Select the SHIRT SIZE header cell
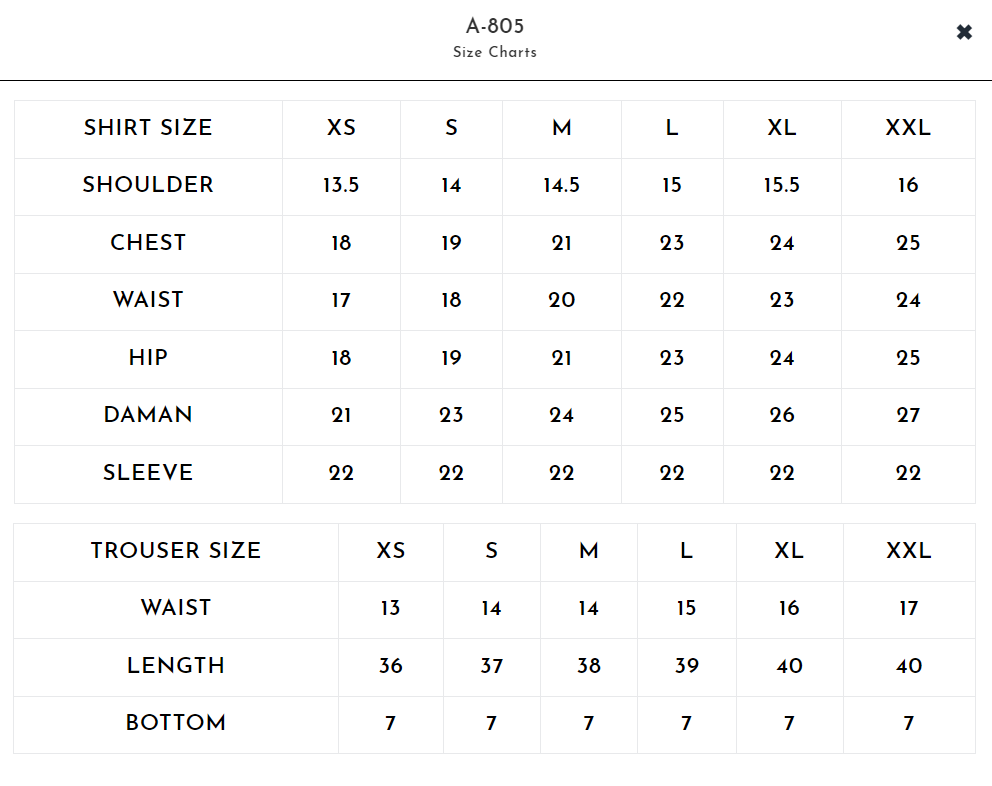 pos(148,128)
